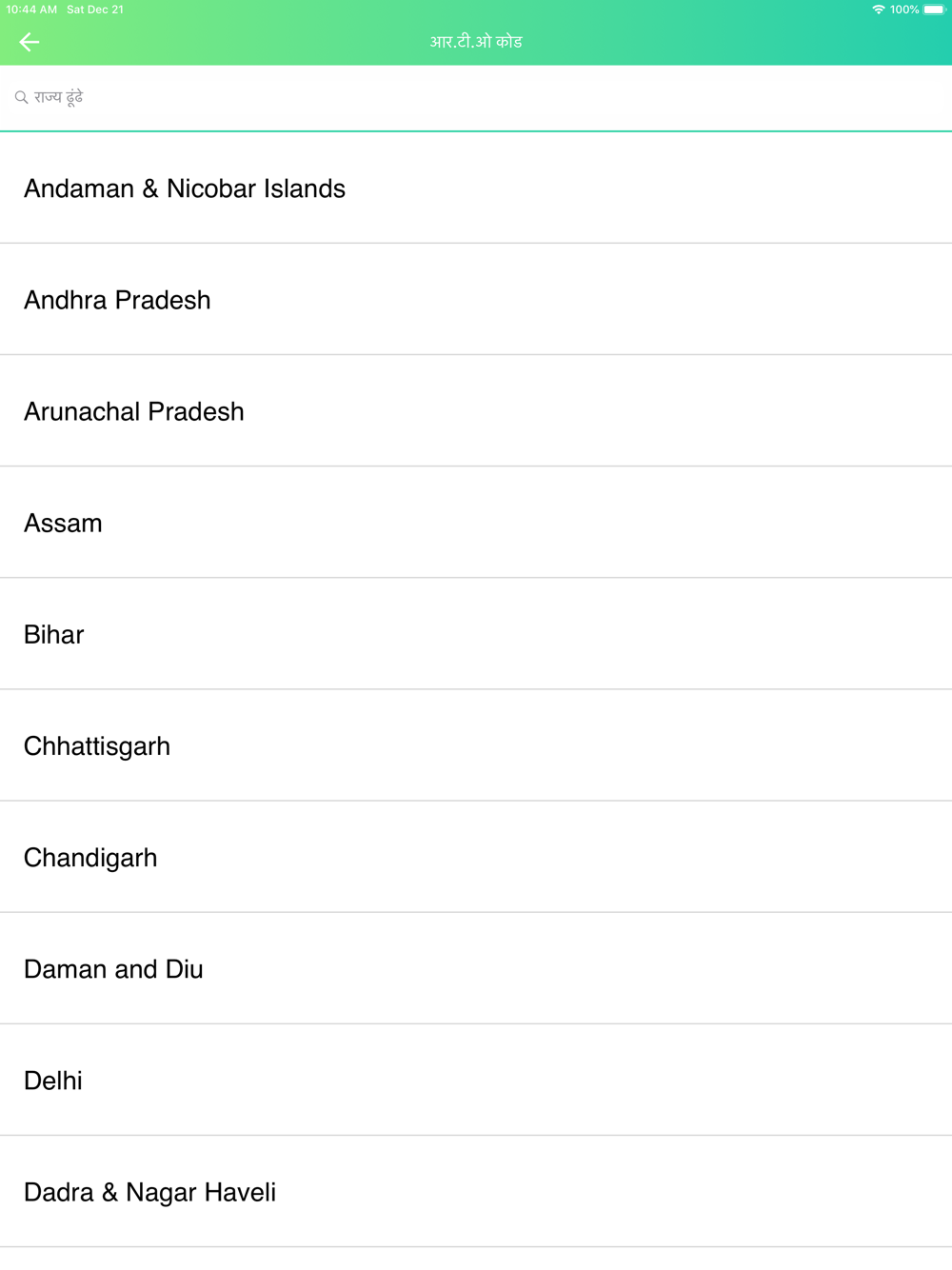Choose Arunachal Pradesh from list
The image size is (952, 1270).
tap(476, 411)
